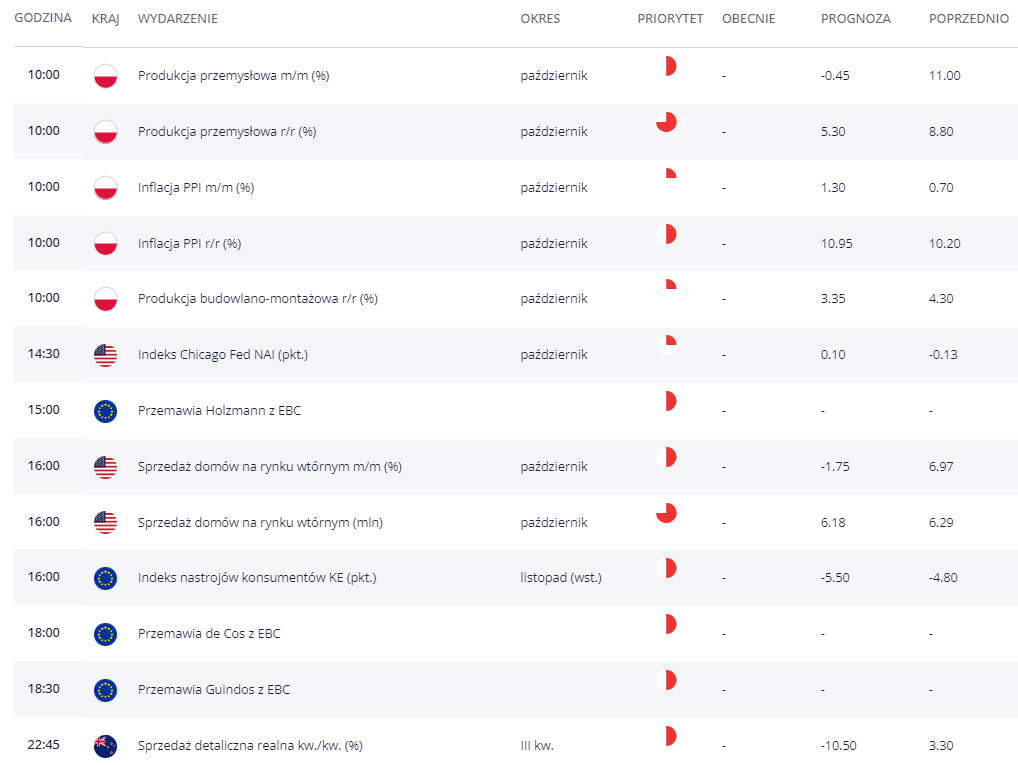Click the PRIORYTET column header
1018x765 pixels.
[x=670, y=19]
